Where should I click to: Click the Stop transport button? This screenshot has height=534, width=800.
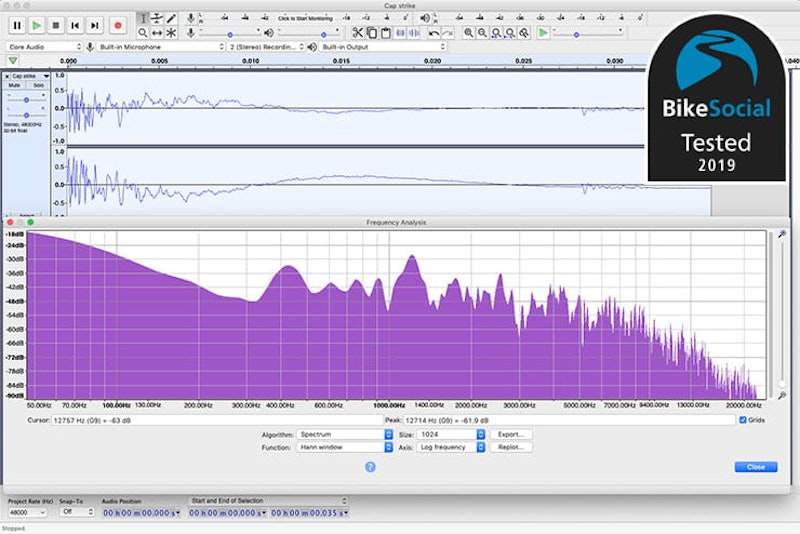click(x=56, y=25)
